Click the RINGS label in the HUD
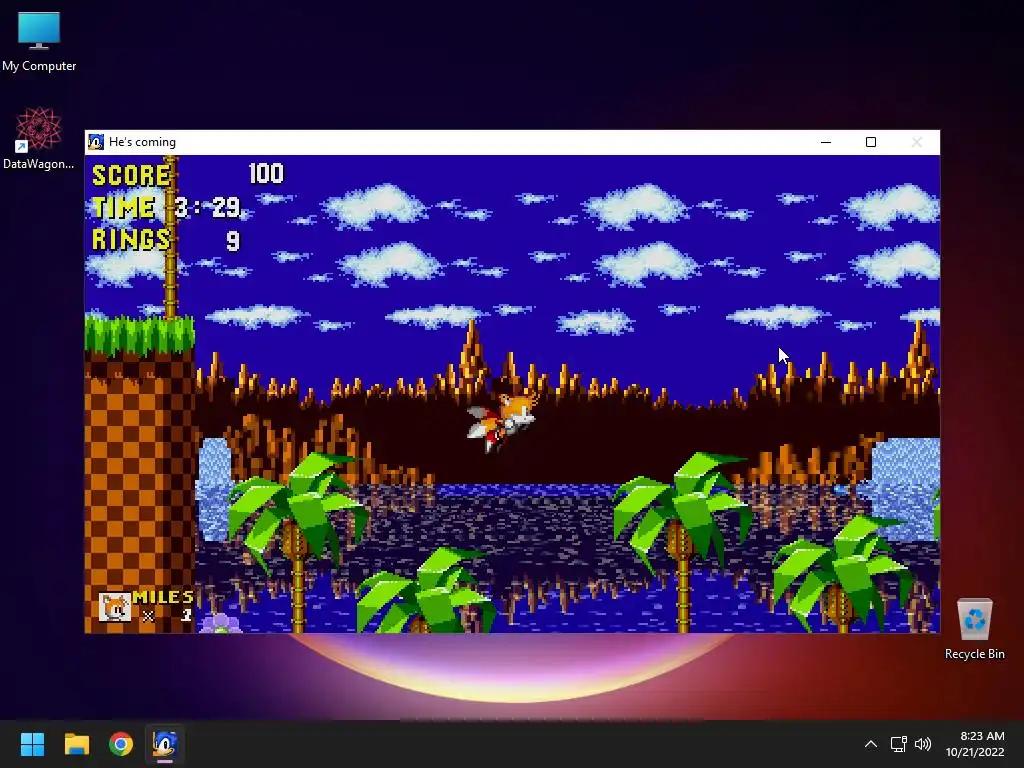1024x768 pixels. (x=131, y=239)
